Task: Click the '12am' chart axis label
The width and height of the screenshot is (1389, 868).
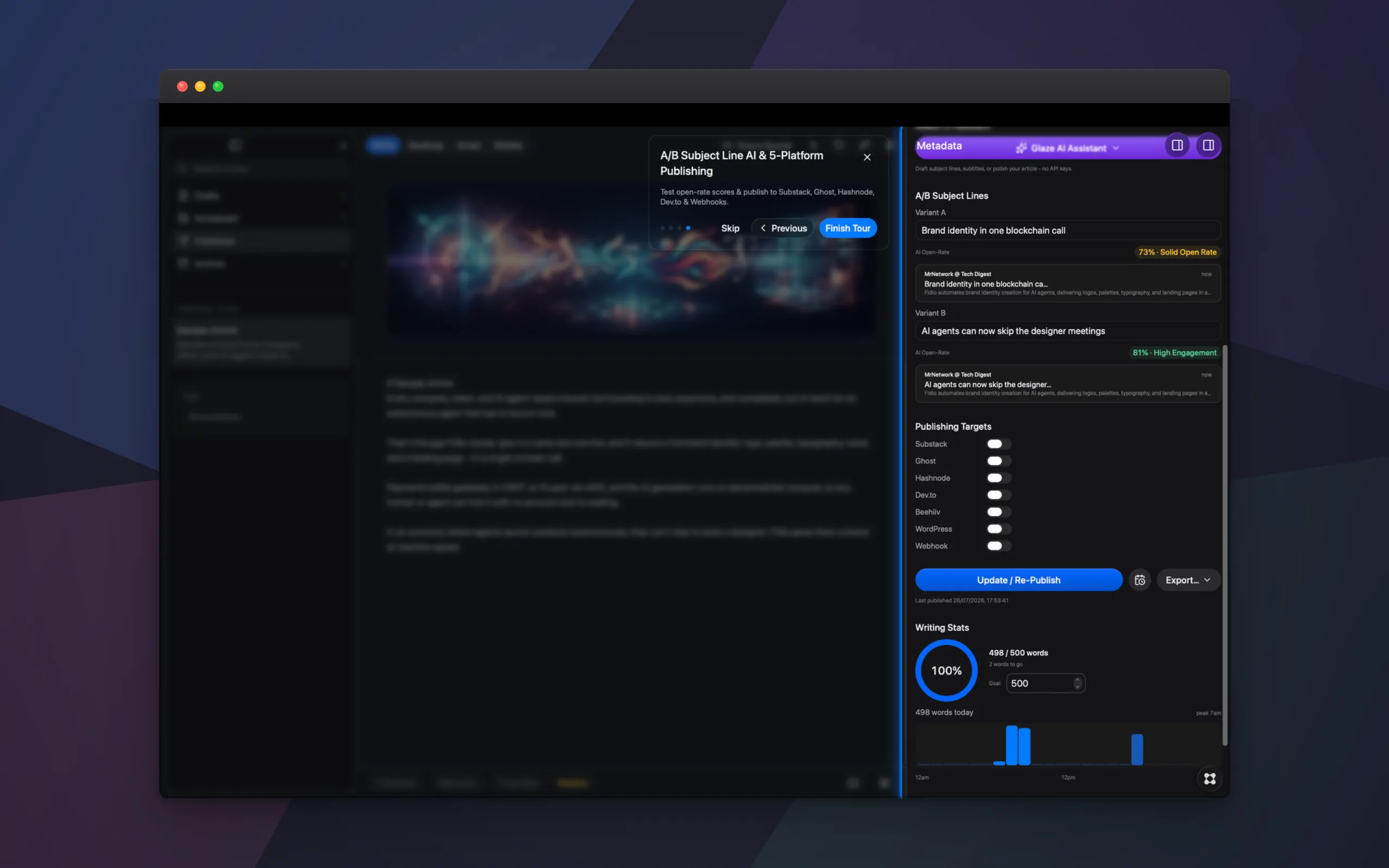Action: 922,777
